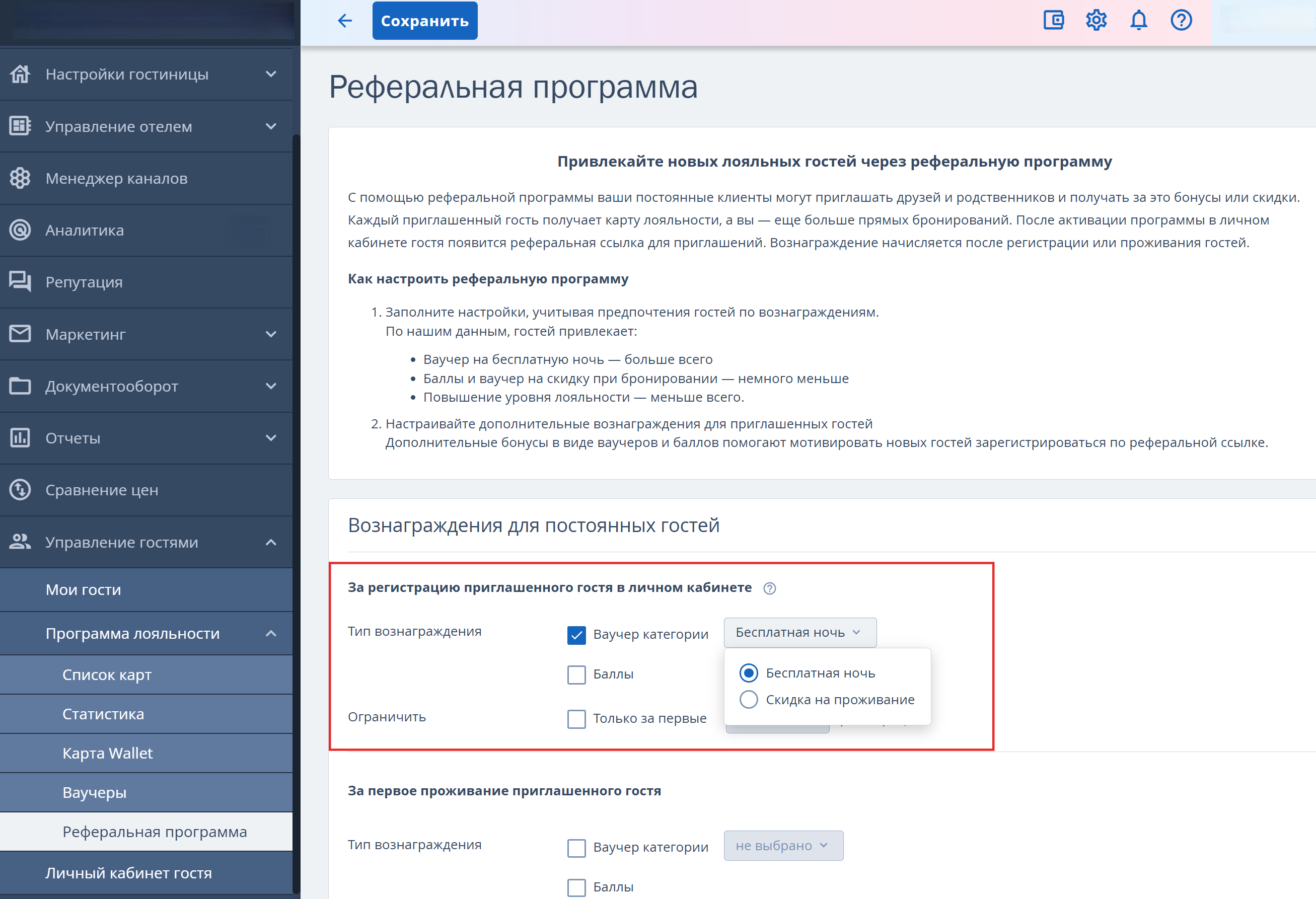Open the Ваучеры sidebar item
This screenshot has height=899, width=1316.
pos(95,792)
